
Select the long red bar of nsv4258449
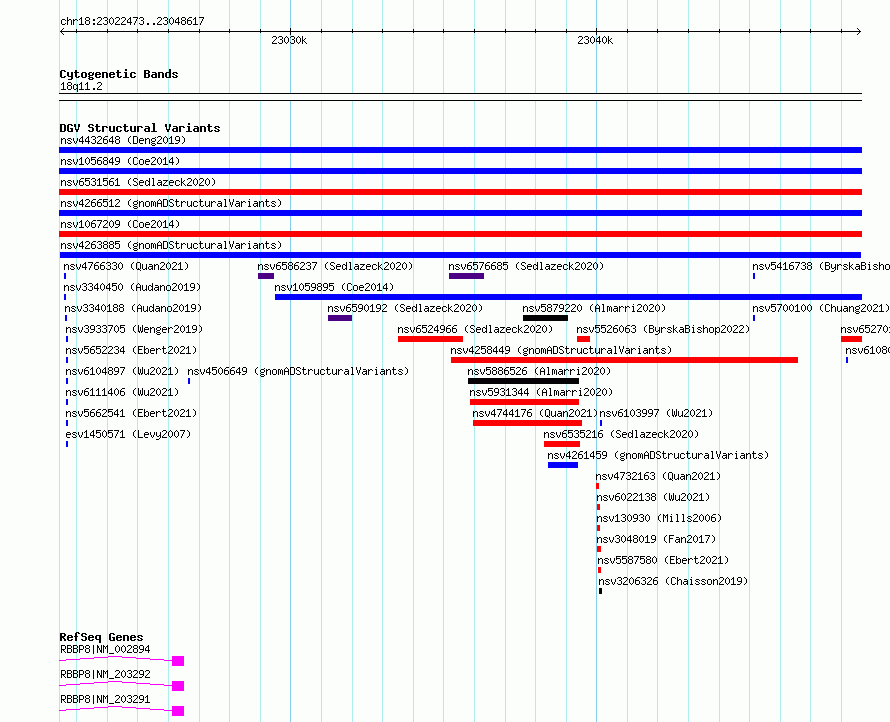[624, 360]
